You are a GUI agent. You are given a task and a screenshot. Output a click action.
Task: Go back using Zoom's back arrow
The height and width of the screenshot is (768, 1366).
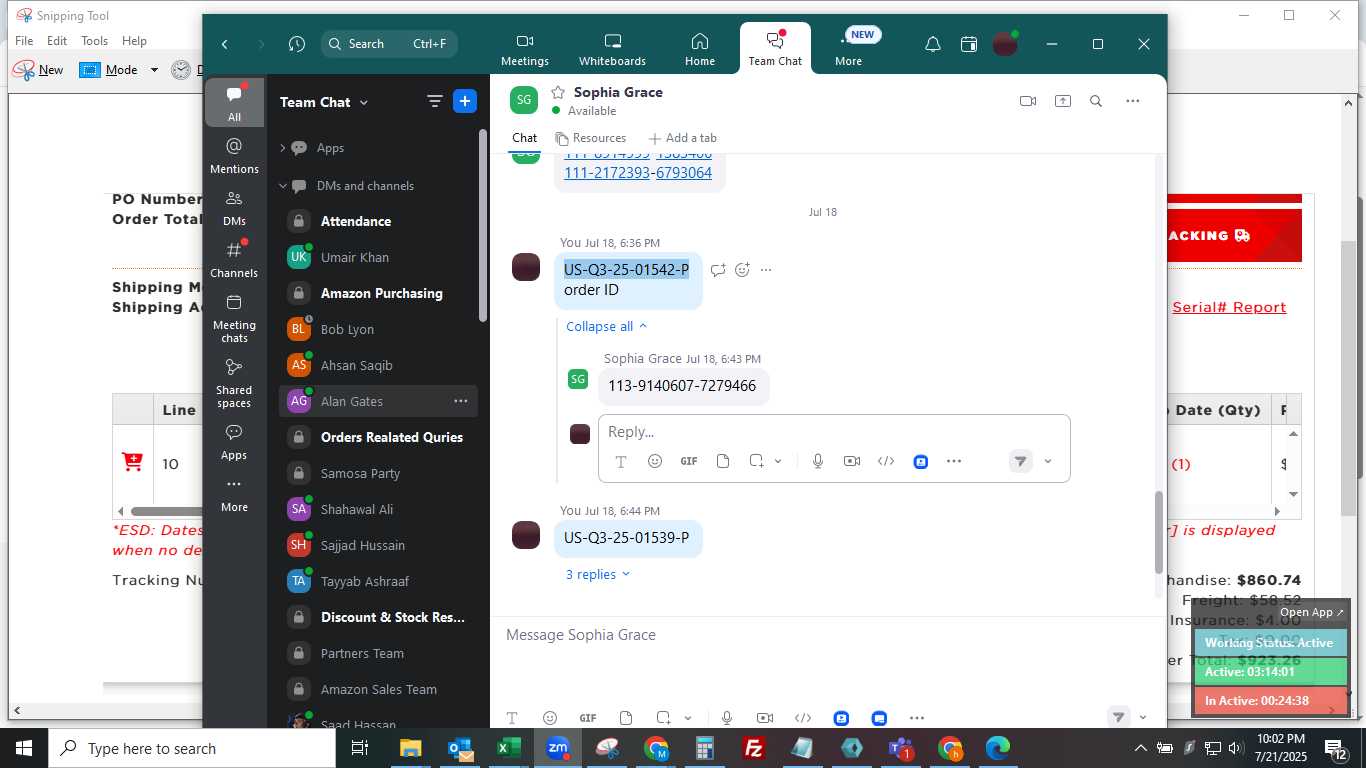tap(225, 44)
